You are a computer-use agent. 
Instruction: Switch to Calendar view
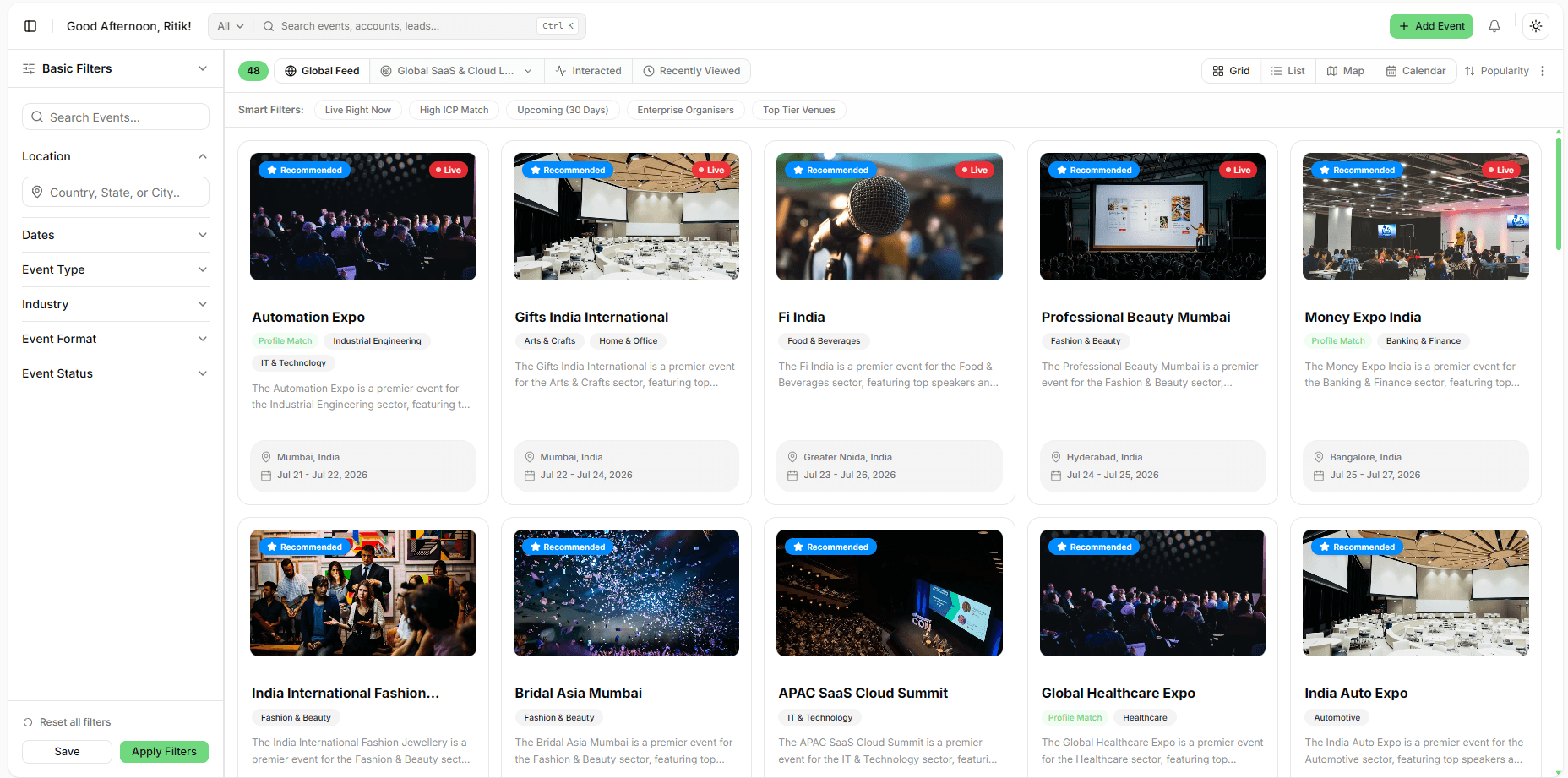[x=1416, y=71]
